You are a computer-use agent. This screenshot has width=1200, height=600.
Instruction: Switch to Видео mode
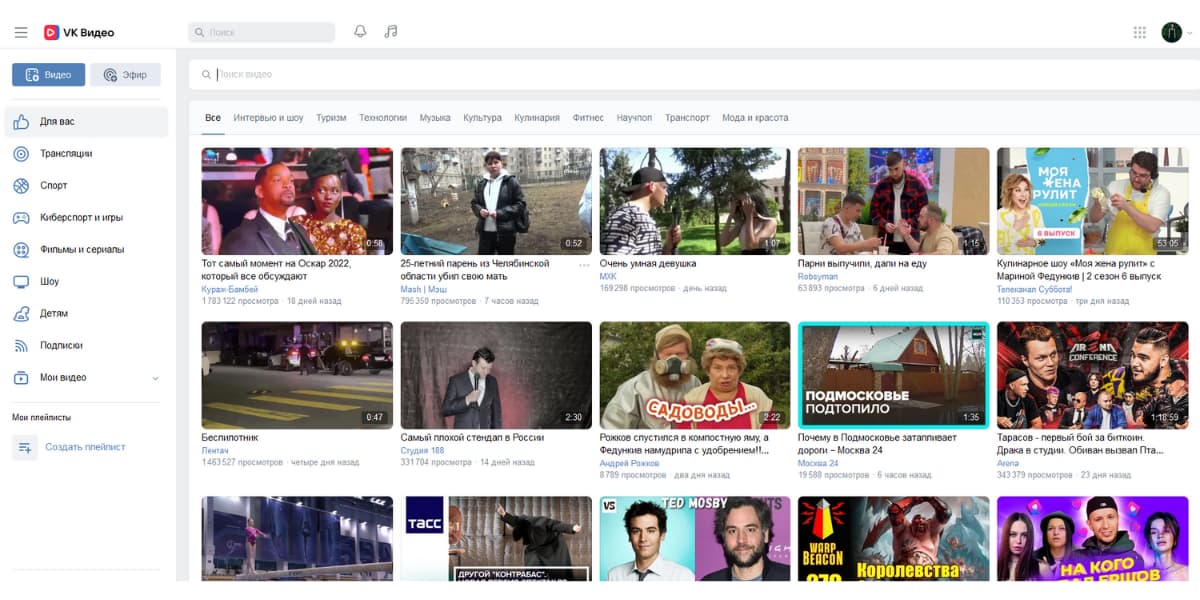click(x=48, y=75)
